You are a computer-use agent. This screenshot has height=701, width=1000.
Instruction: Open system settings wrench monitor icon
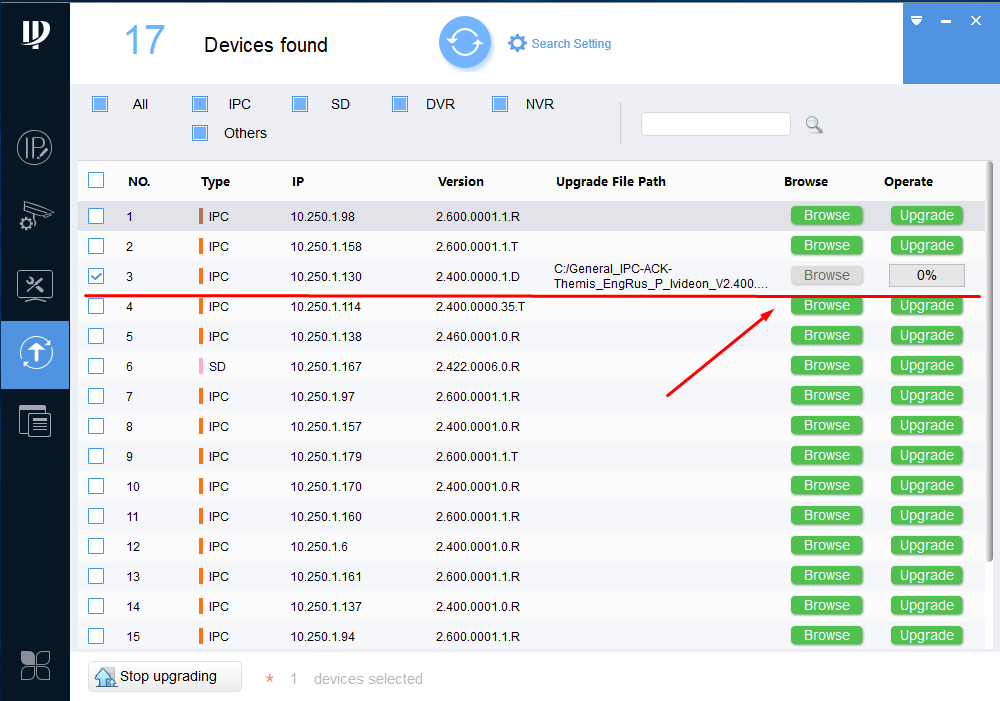click(x=35, y=285)
